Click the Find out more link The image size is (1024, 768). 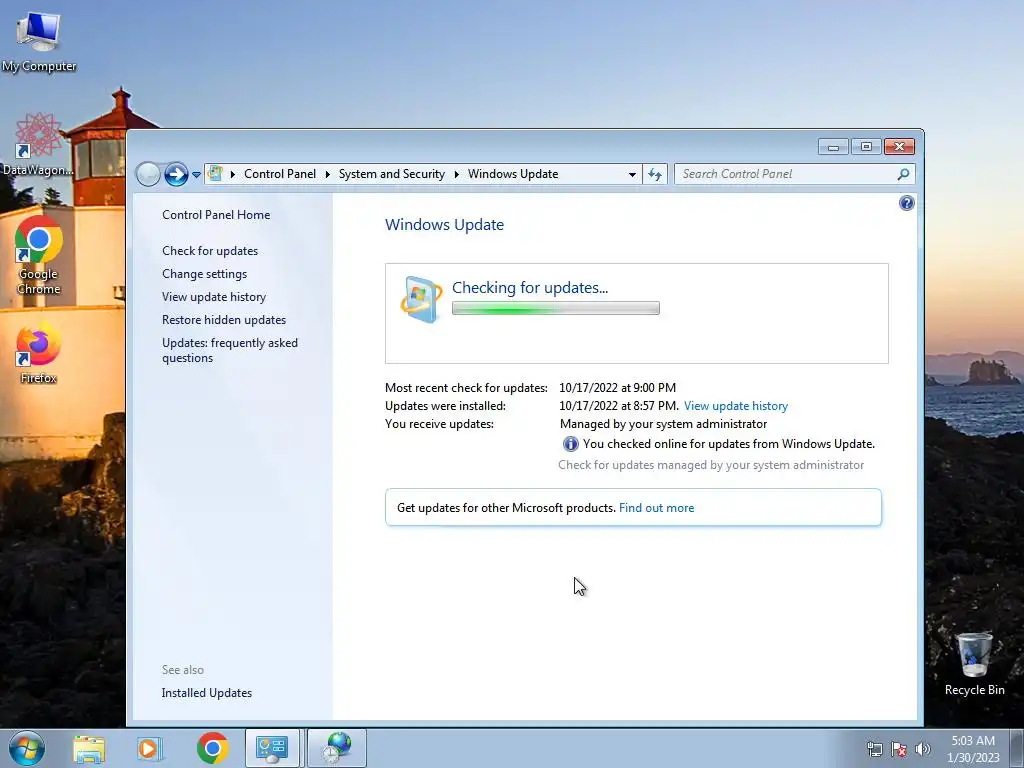656,508
